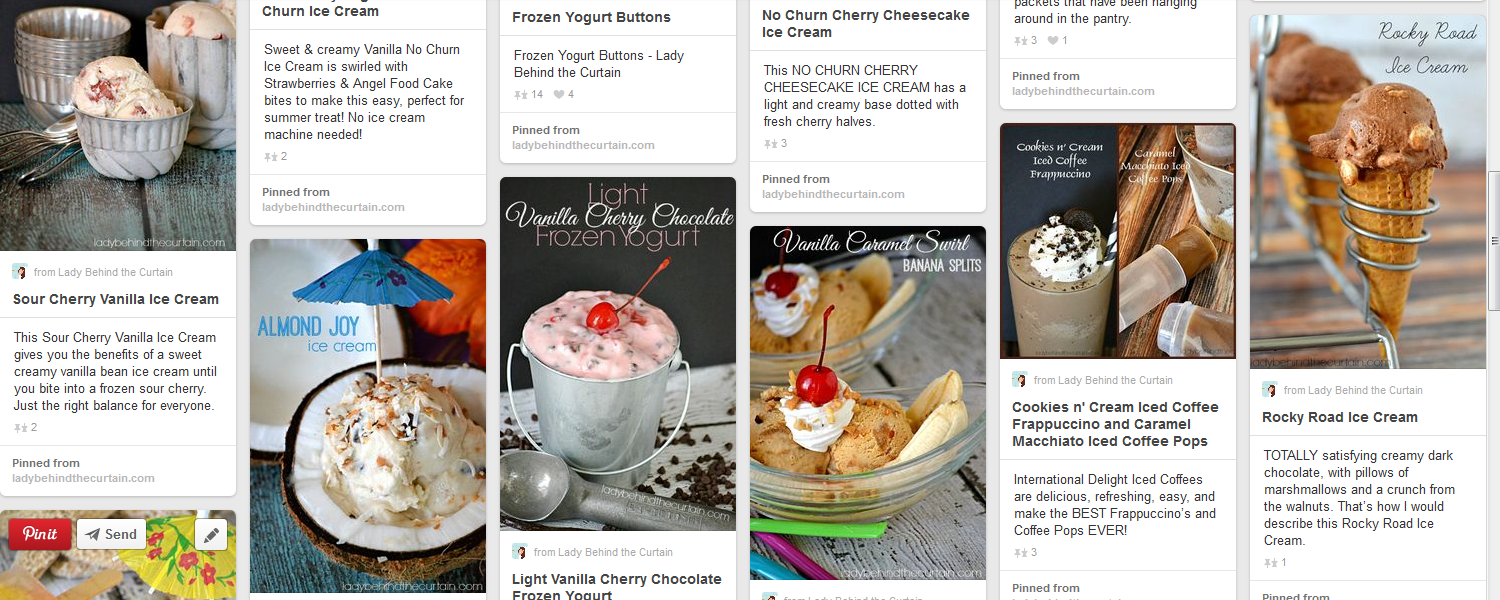Open the Rocky Road Ice Cream title link

(1340, 417)
